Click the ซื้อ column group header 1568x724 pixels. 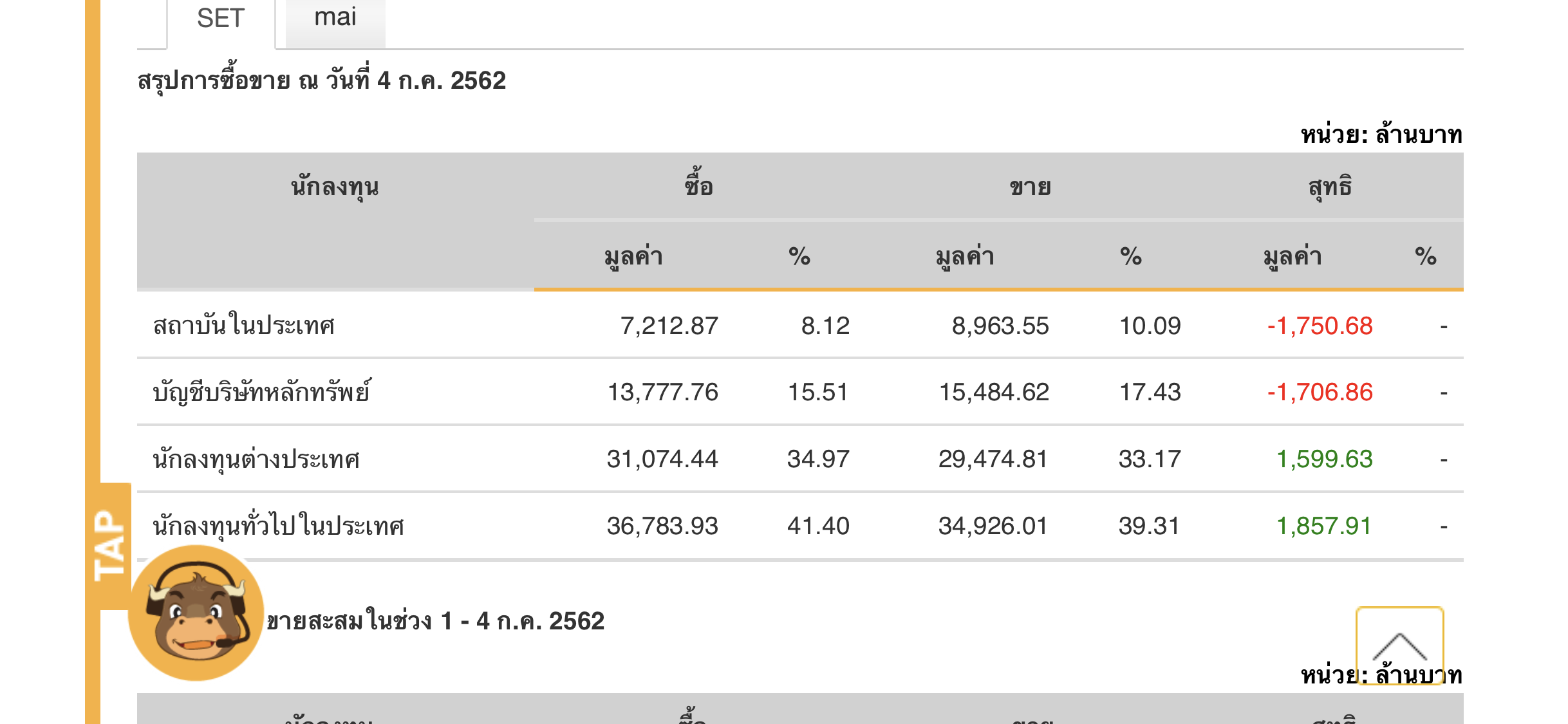tap(698, 187)
